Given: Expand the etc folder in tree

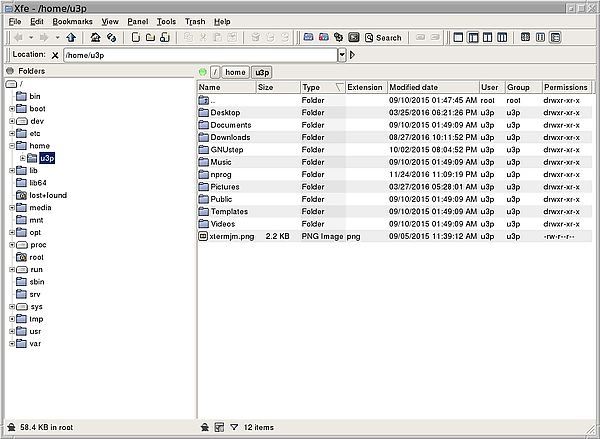Looking at the screenshot, I should pyautogui.click(x=12, y=133).
